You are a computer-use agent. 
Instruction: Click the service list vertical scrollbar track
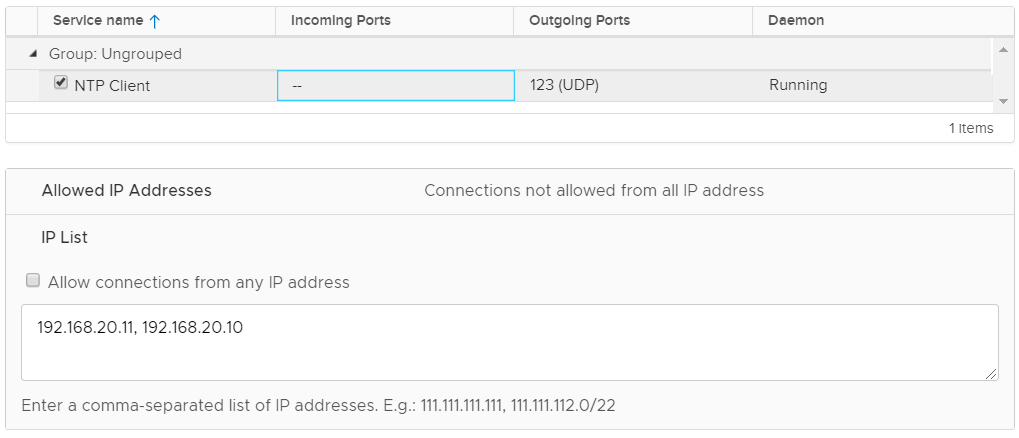click(1003, 75)
